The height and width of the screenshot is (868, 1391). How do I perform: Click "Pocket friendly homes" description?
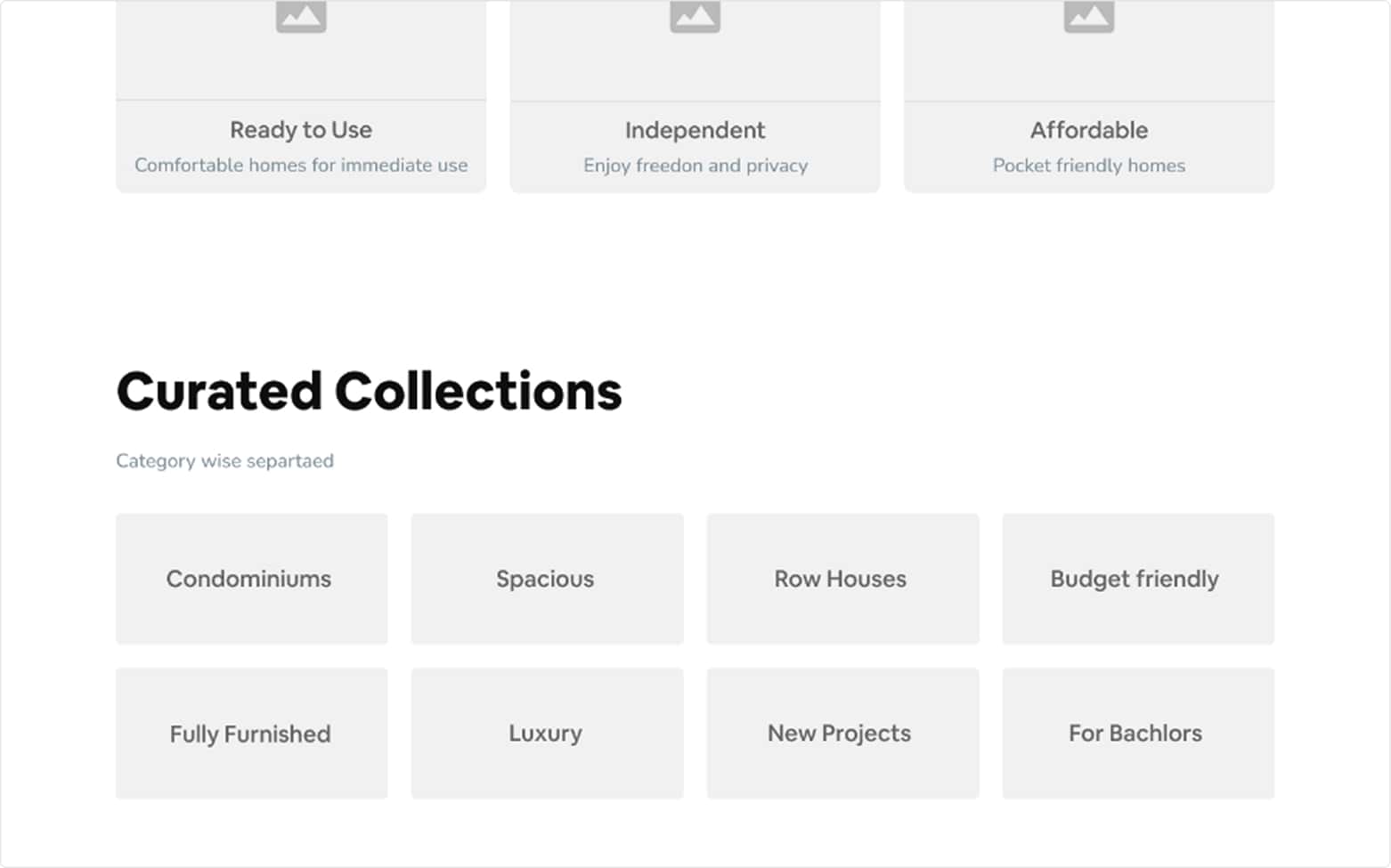click(x=1088, y=166)
